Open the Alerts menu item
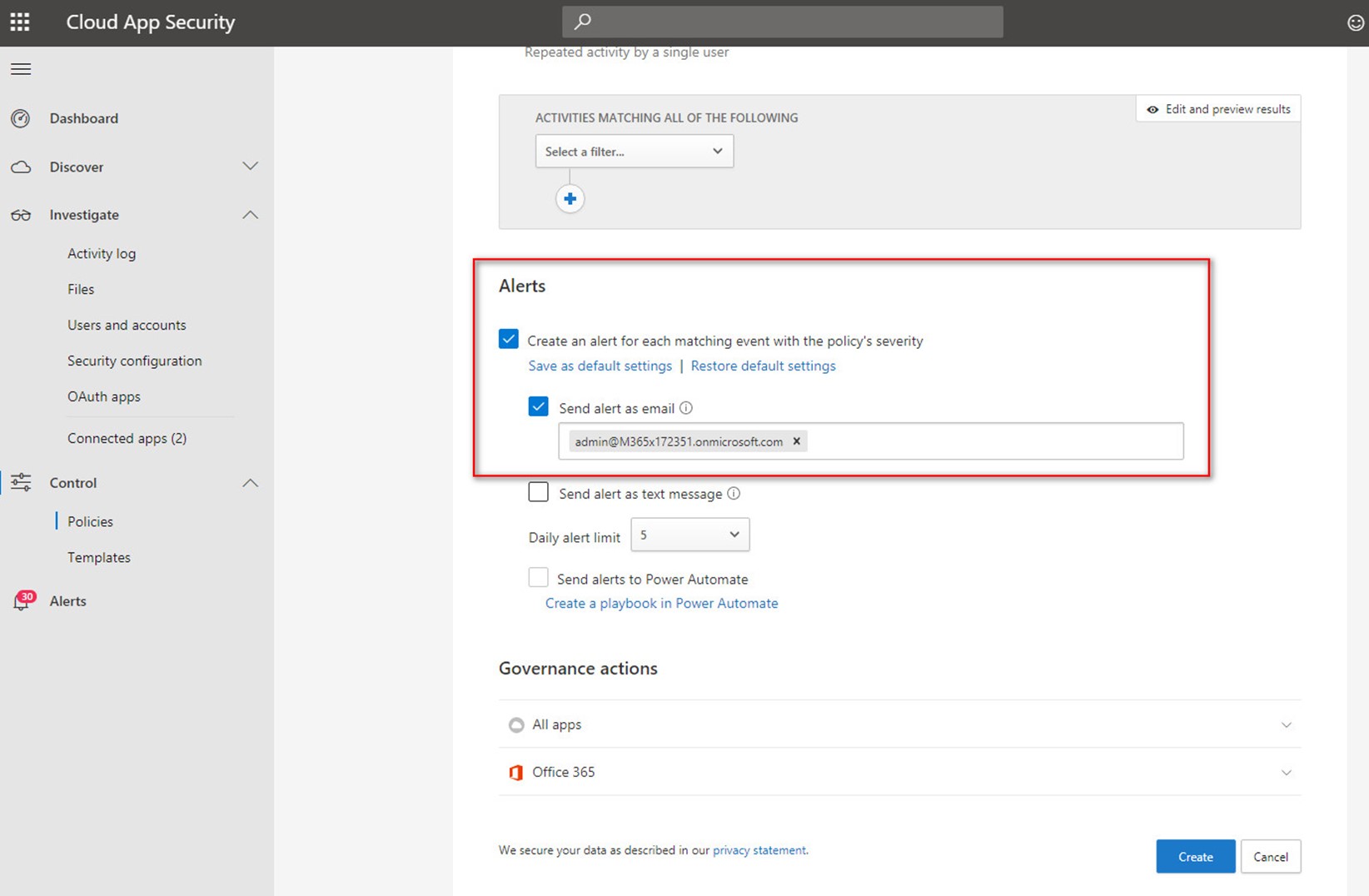Image resolution: width=1369 pixels, height=896 pixels. coord(68,600)
